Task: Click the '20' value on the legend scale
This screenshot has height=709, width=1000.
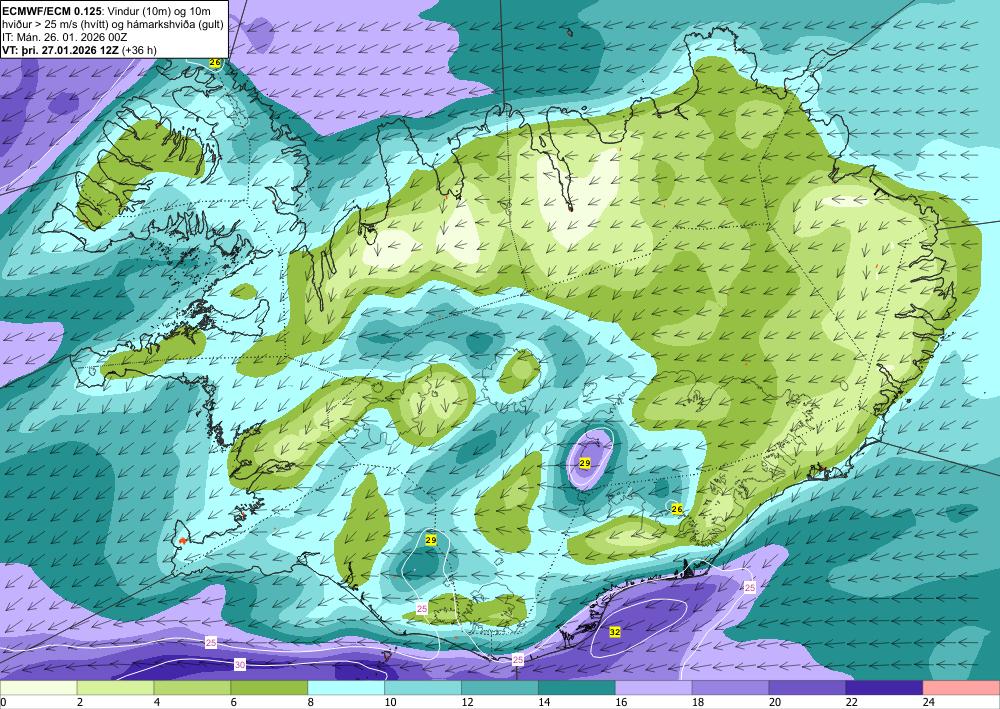Action: click(x=775, y=702)
